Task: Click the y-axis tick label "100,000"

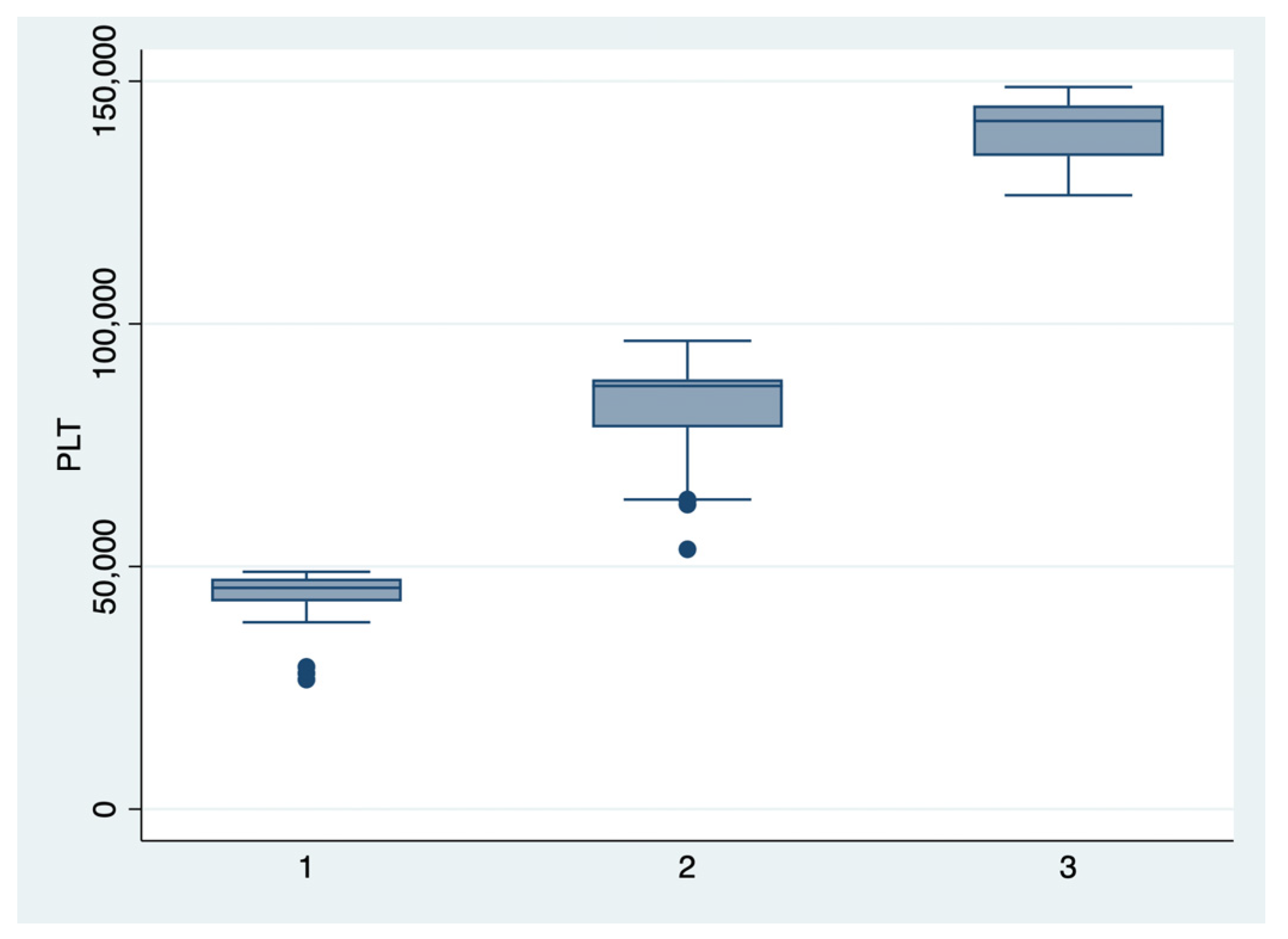Action: pyautogui.click(x=105, y=323)
